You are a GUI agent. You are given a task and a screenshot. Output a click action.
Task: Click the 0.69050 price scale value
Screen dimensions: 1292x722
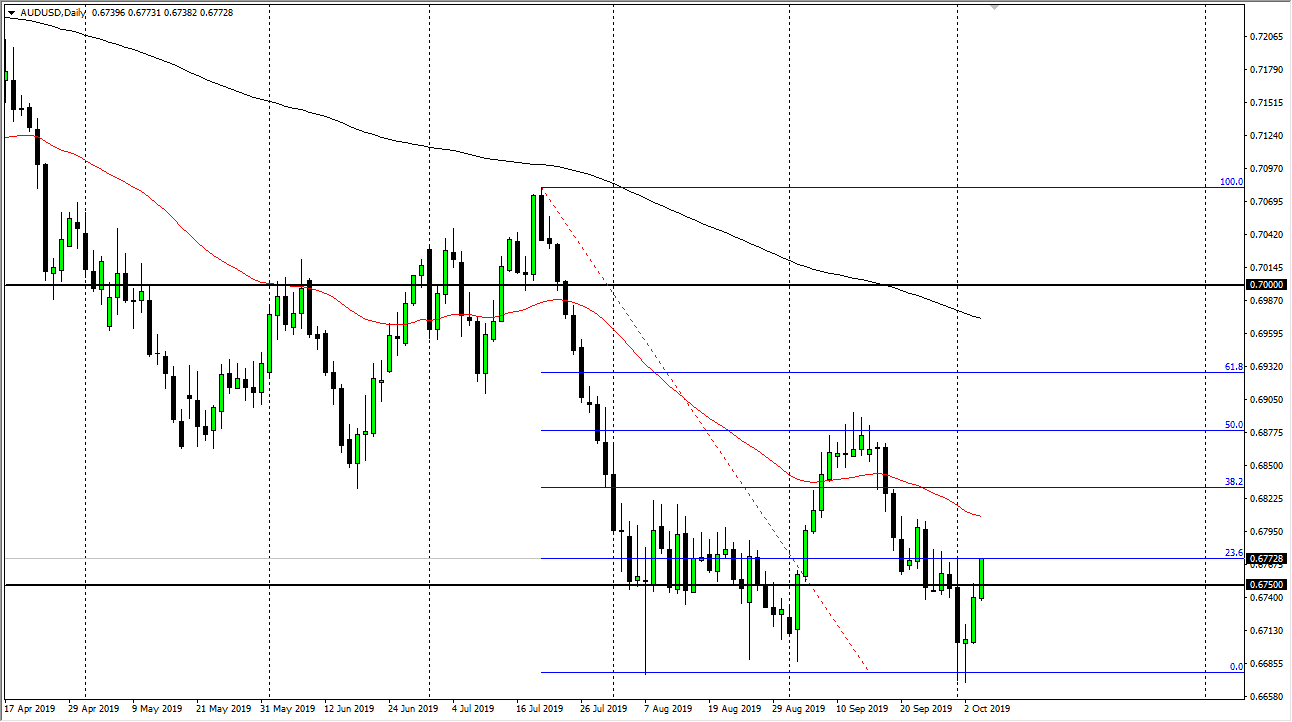(x=1266, y=400)
